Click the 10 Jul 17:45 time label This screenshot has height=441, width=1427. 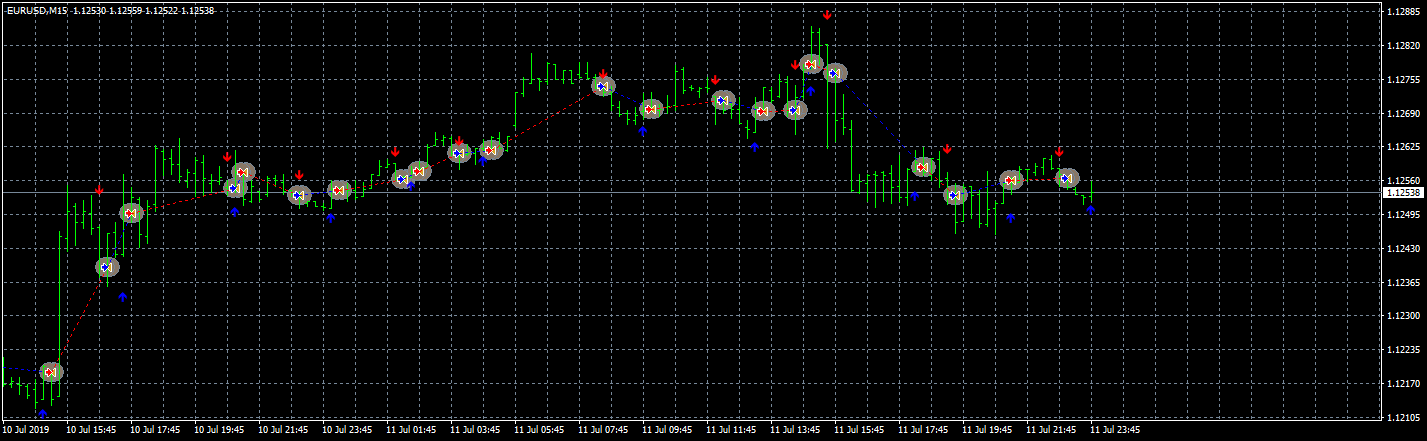(x=155, y=430)
